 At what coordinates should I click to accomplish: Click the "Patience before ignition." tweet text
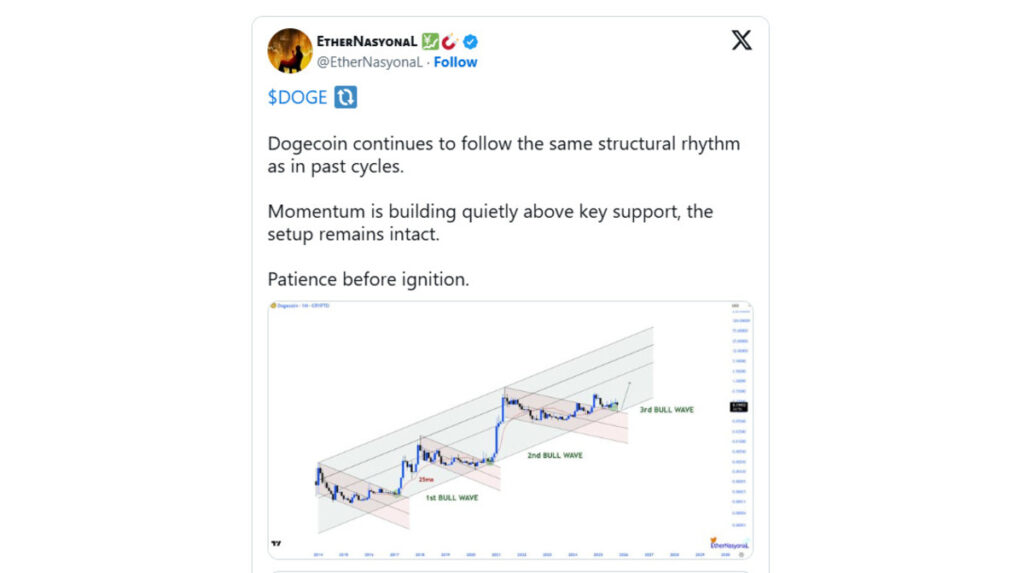(x=368, y=280)
